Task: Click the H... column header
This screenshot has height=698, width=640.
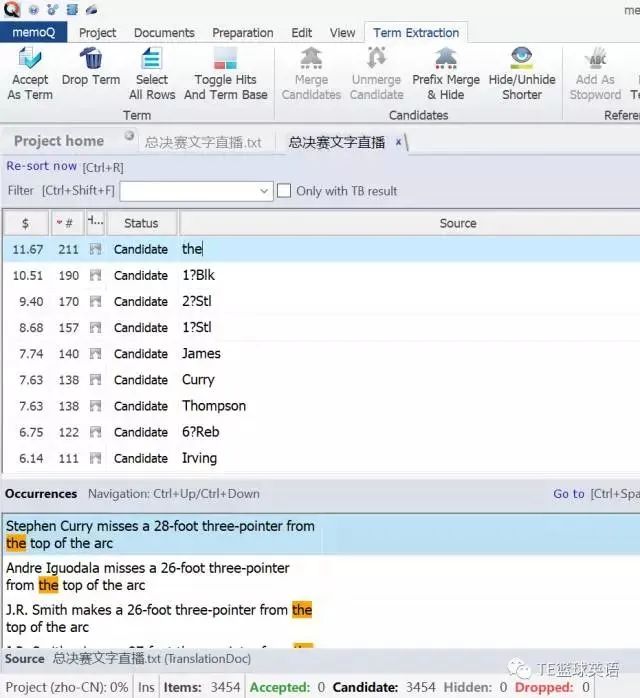Action: (95, 223)
